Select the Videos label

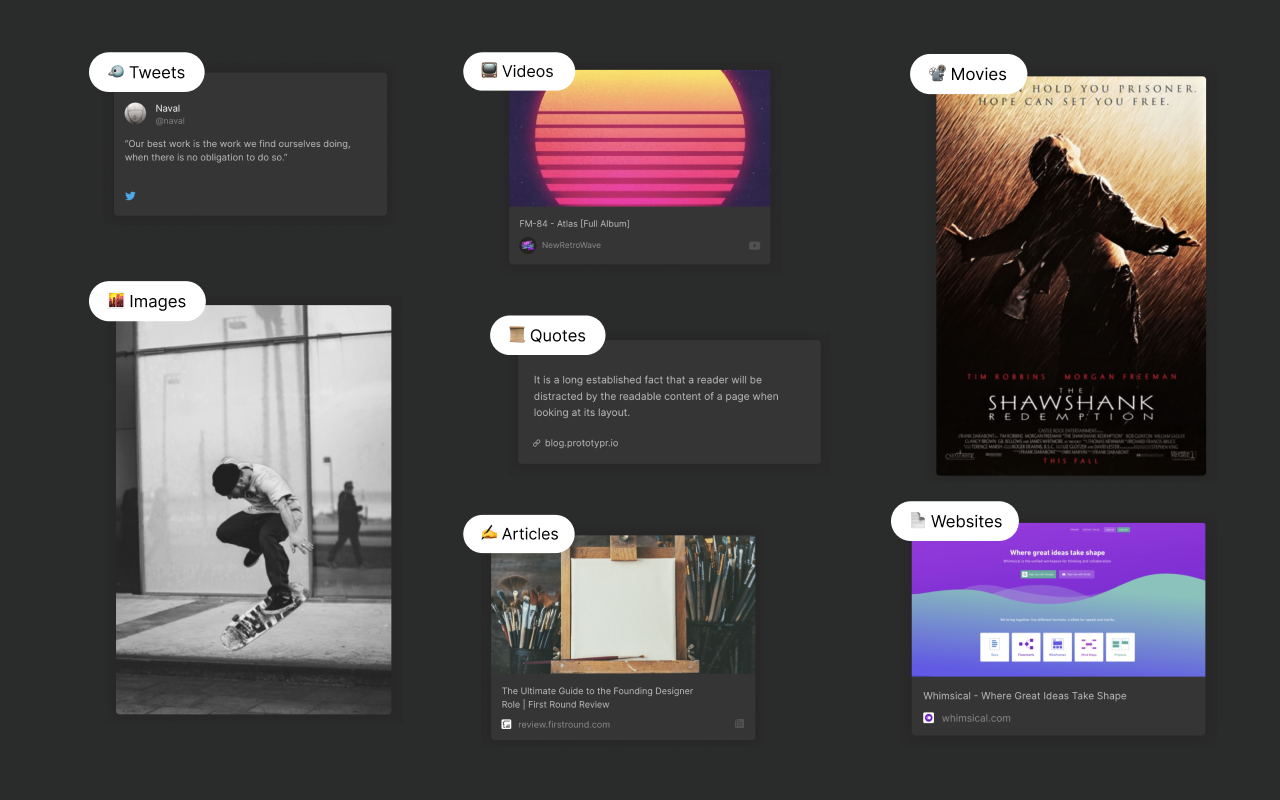[x=519, y=71]
